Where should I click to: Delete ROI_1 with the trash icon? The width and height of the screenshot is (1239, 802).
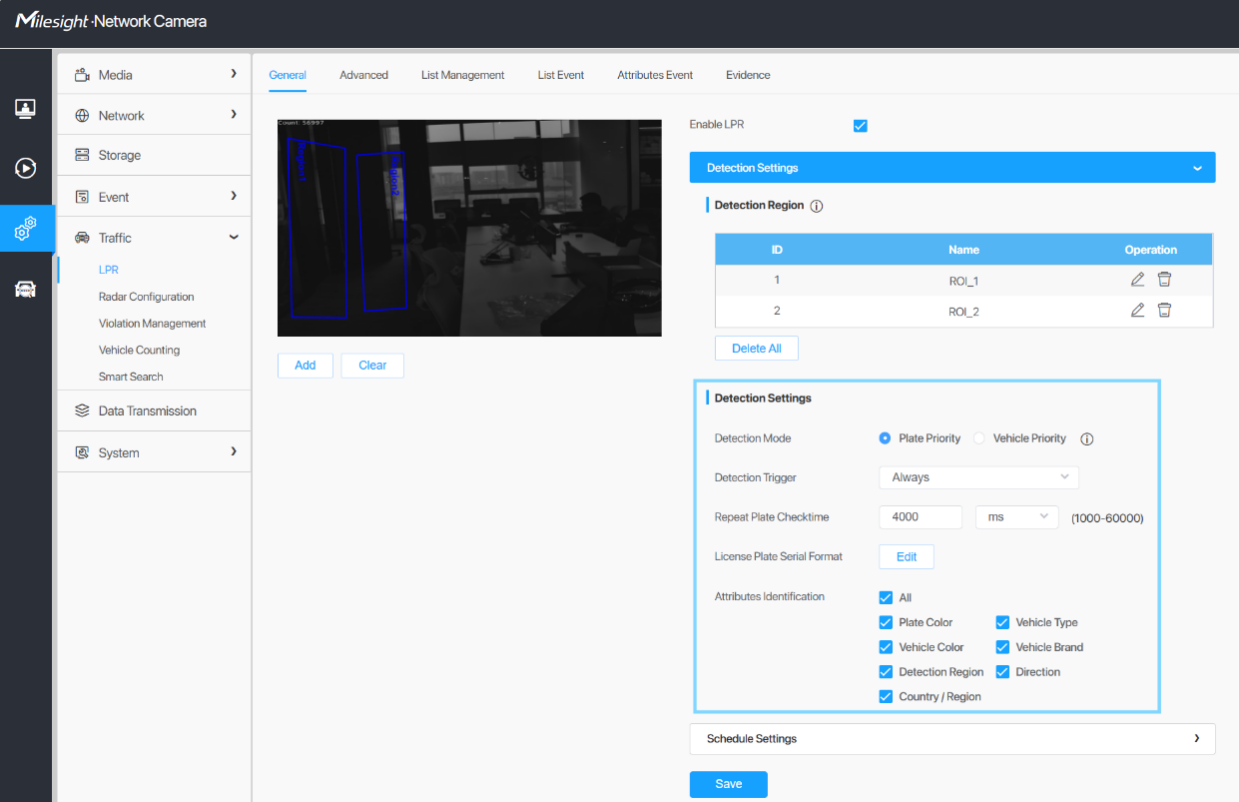coord(1164,280)
